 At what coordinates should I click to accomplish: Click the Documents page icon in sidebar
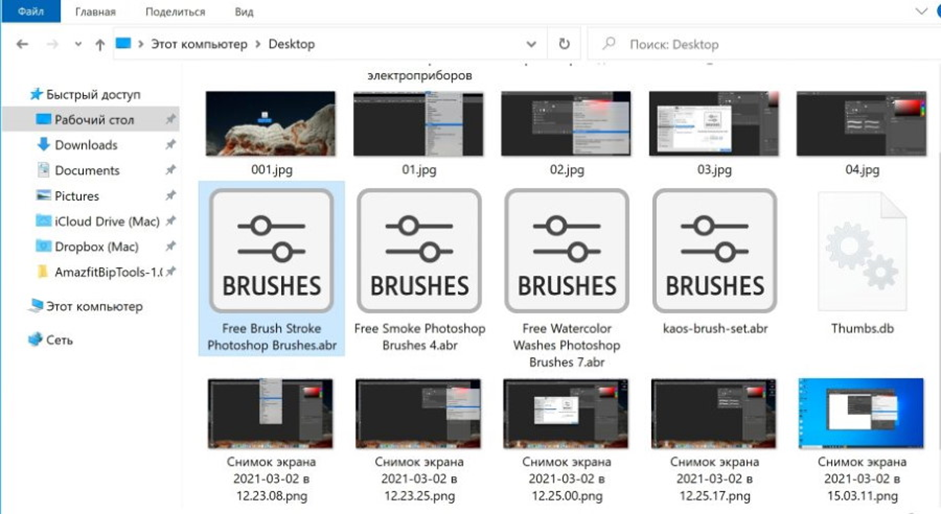pyautogui.click(x=43, y=170)
